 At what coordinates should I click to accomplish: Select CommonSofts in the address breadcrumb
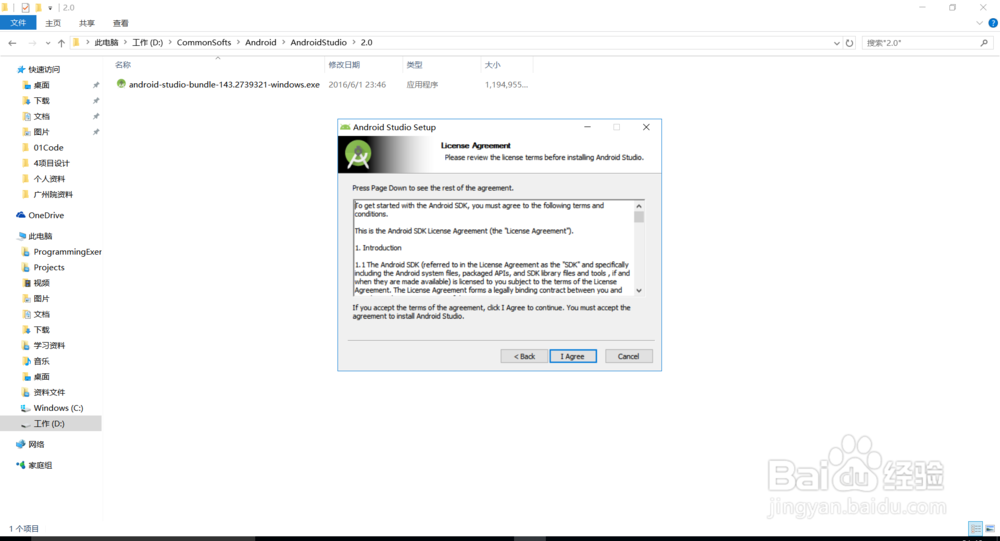[204, 42]
